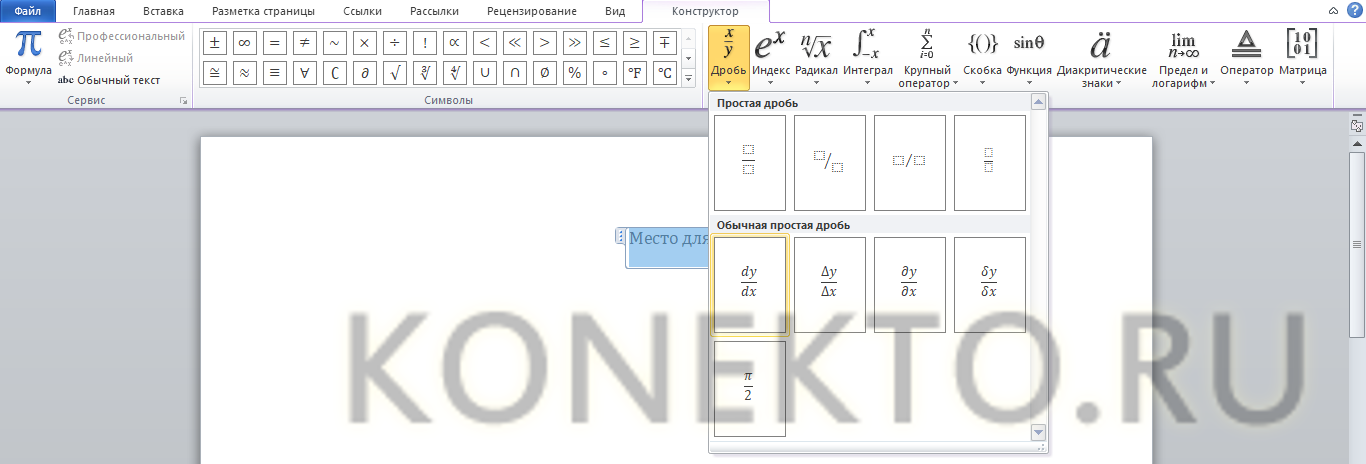
Task: Open the Матрица dropdown gallery
Action: [x=1302, y=57]
